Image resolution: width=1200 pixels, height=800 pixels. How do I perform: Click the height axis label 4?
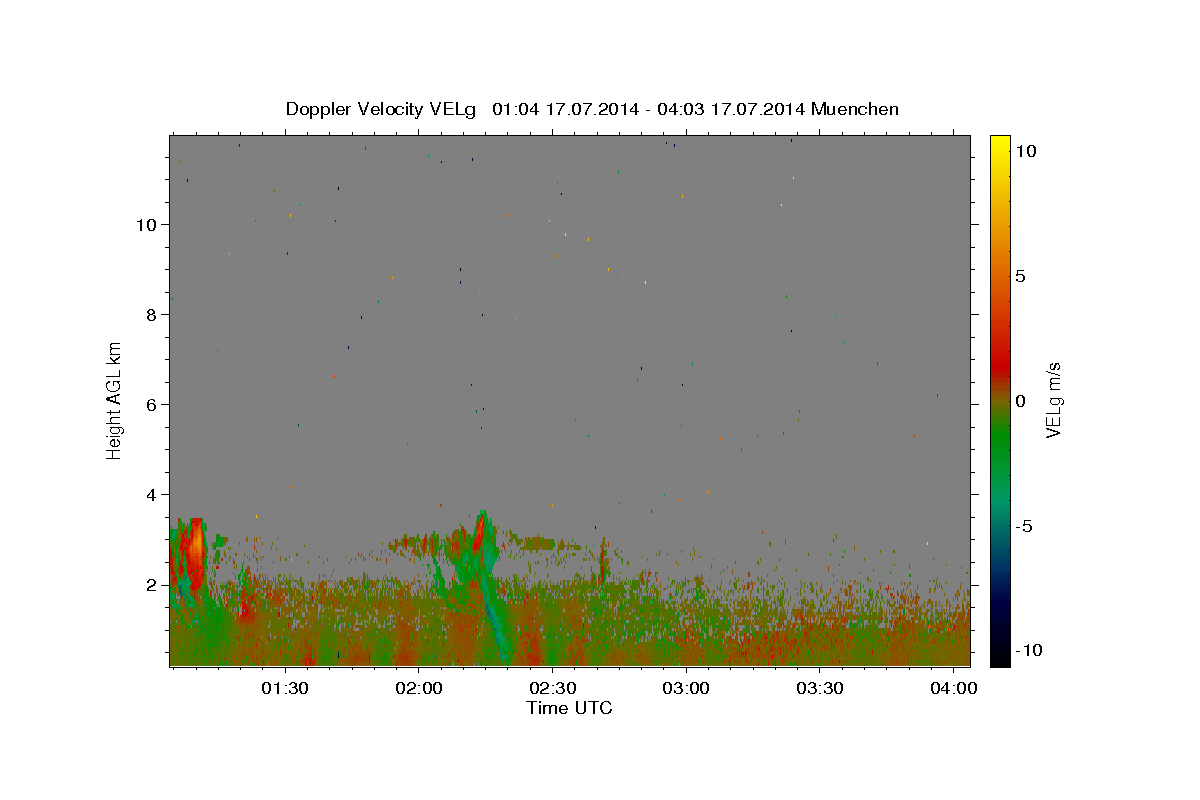point(152,494)
